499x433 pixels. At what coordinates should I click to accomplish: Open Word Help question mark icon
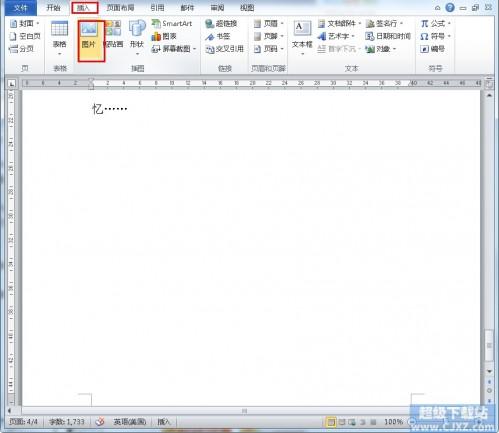click(450, 7)
